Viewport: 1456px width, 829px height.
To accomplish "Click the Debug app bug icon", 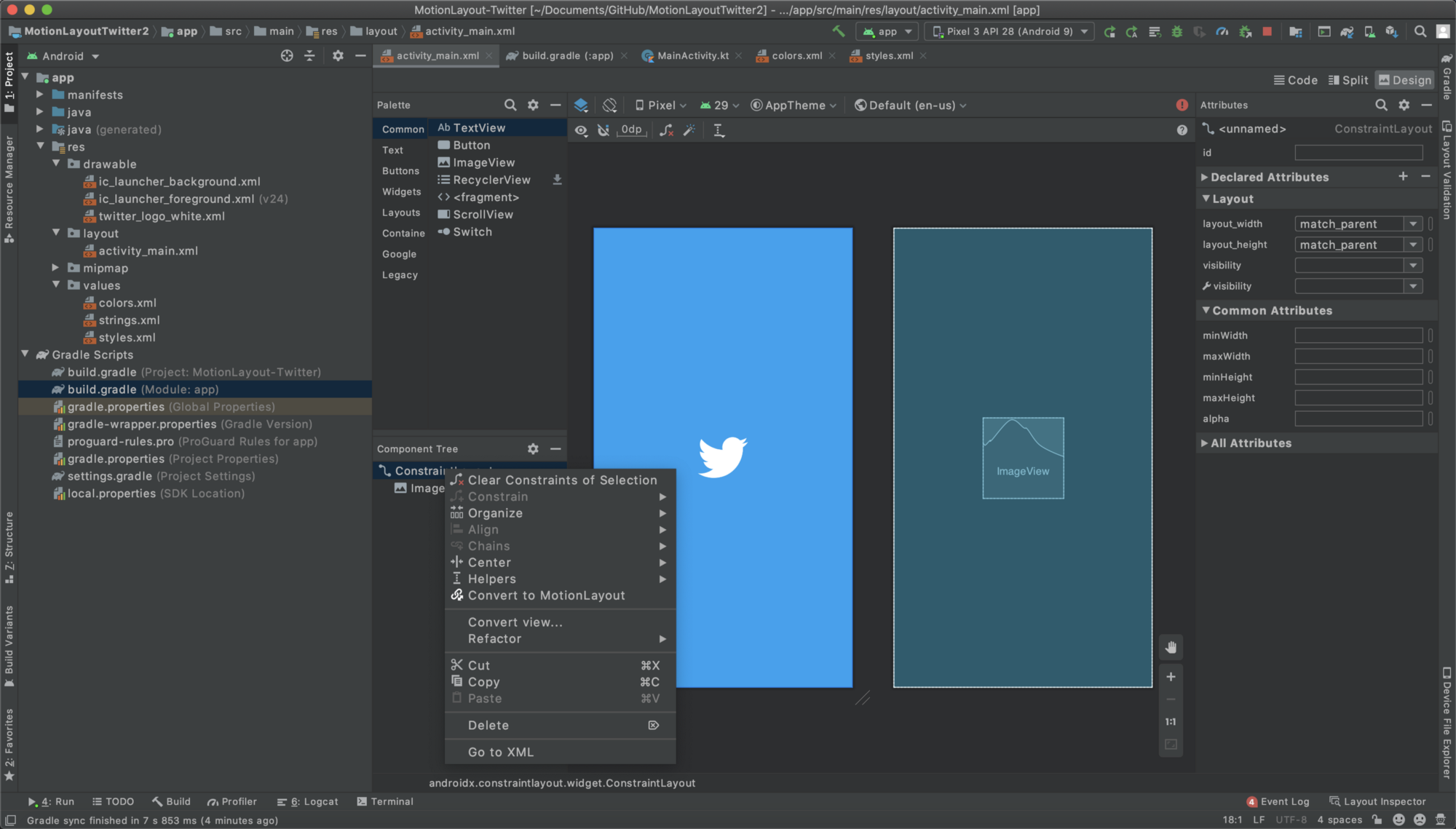I will (1176, 31).
